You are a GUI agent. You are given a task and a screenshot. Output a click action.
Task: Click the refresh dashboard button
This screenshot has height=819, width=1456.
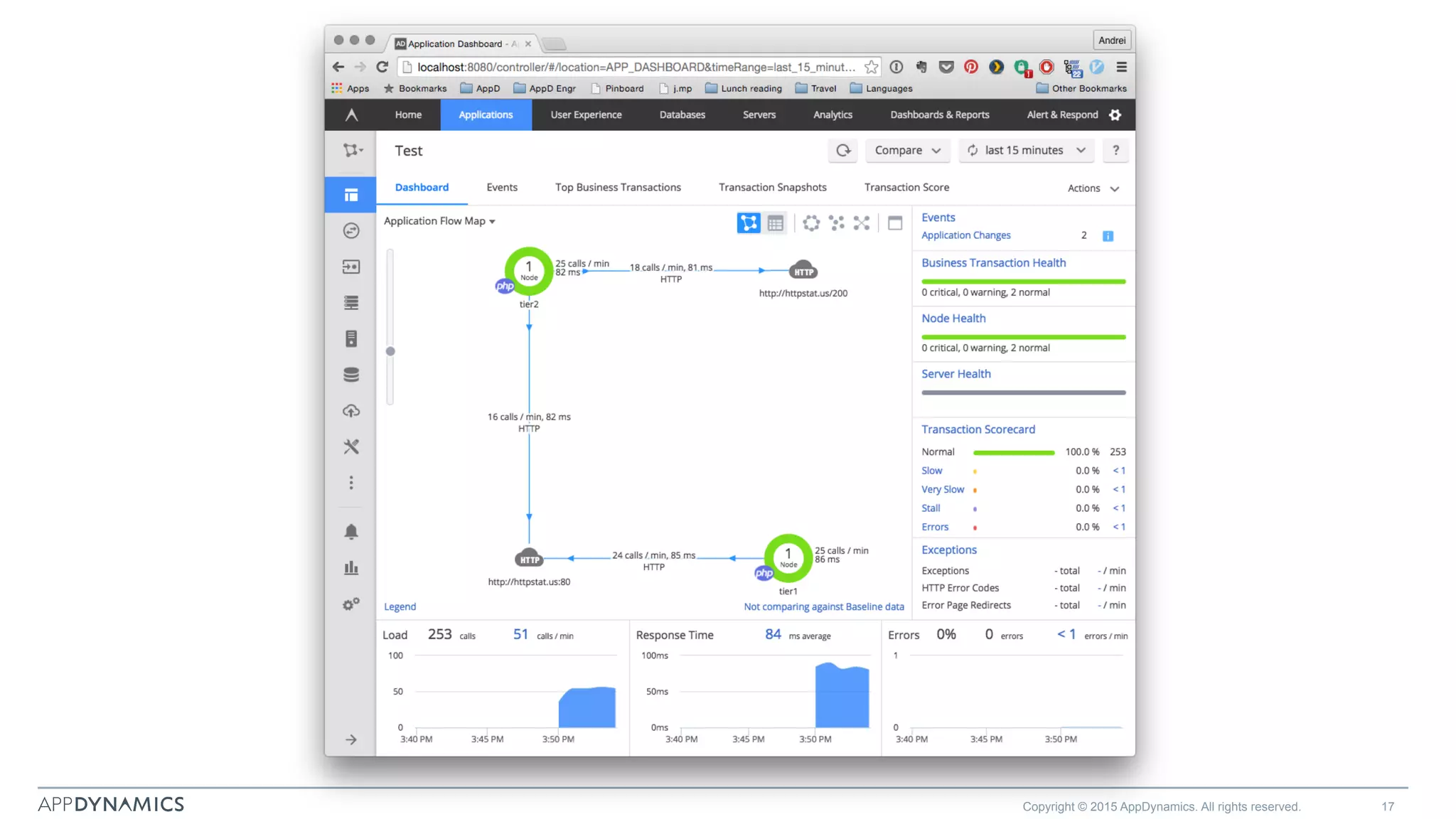point(843,150)
